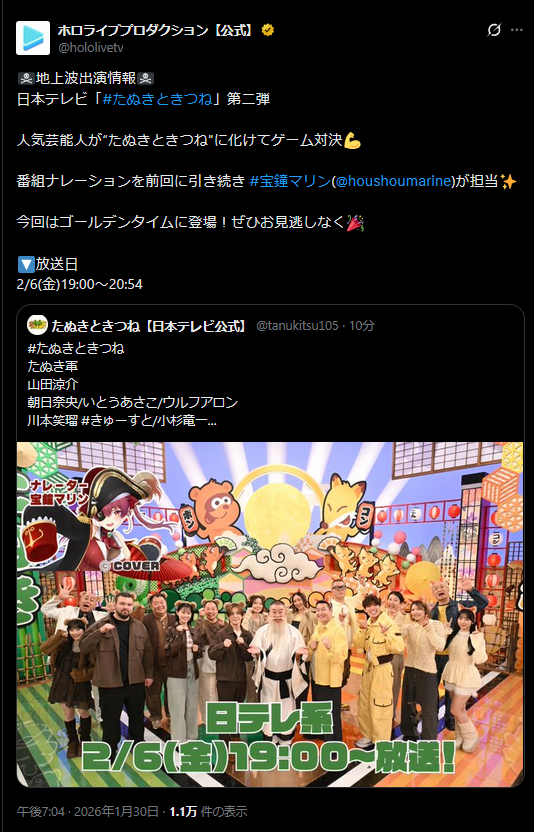Open the hololive production profile avatar
Screen dimensions: 534x832
pyautogui.click(x=33, y=38)
